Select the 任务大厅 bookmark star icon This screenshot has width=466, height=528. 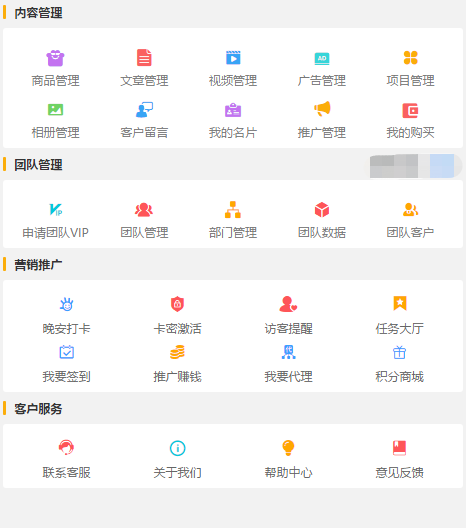pyautogui.click(x=400, y=303)
